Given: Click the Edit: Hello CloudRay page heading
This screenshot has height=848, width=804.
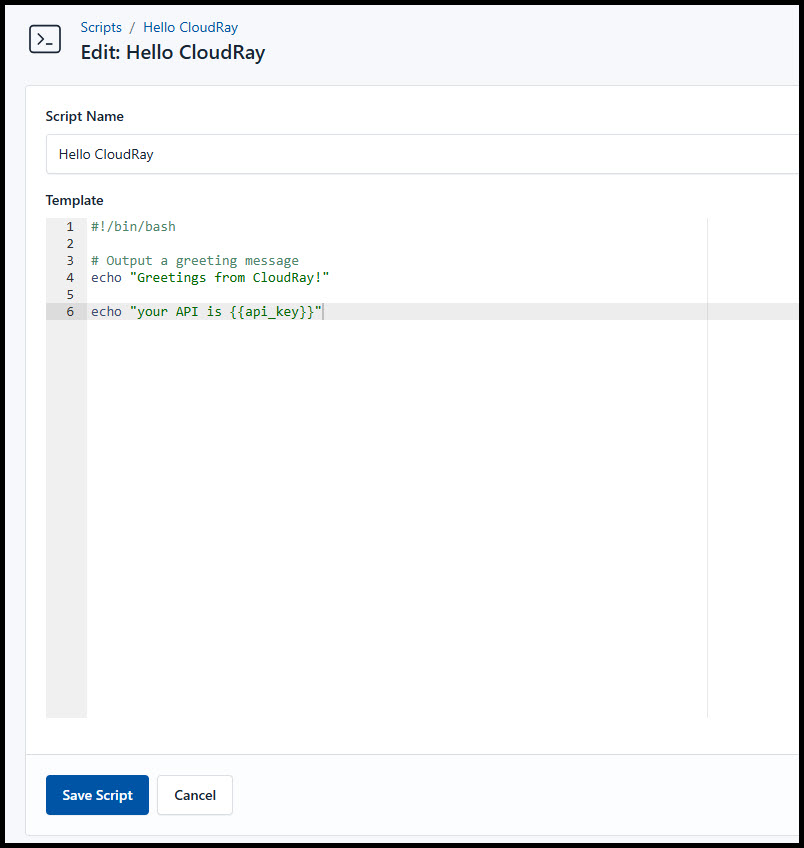Looking at the screenshot, I should [172, 52].
